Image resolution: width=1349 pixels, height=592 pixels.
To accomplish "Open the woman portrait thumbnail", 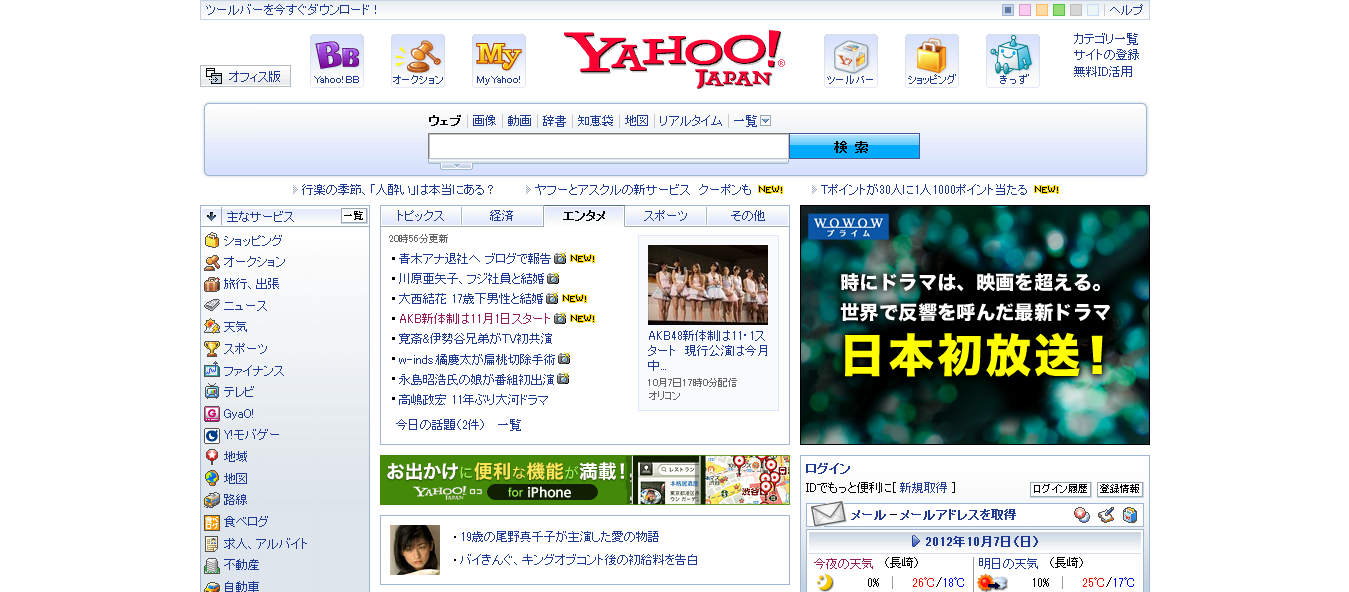I will tap(415, 550).
